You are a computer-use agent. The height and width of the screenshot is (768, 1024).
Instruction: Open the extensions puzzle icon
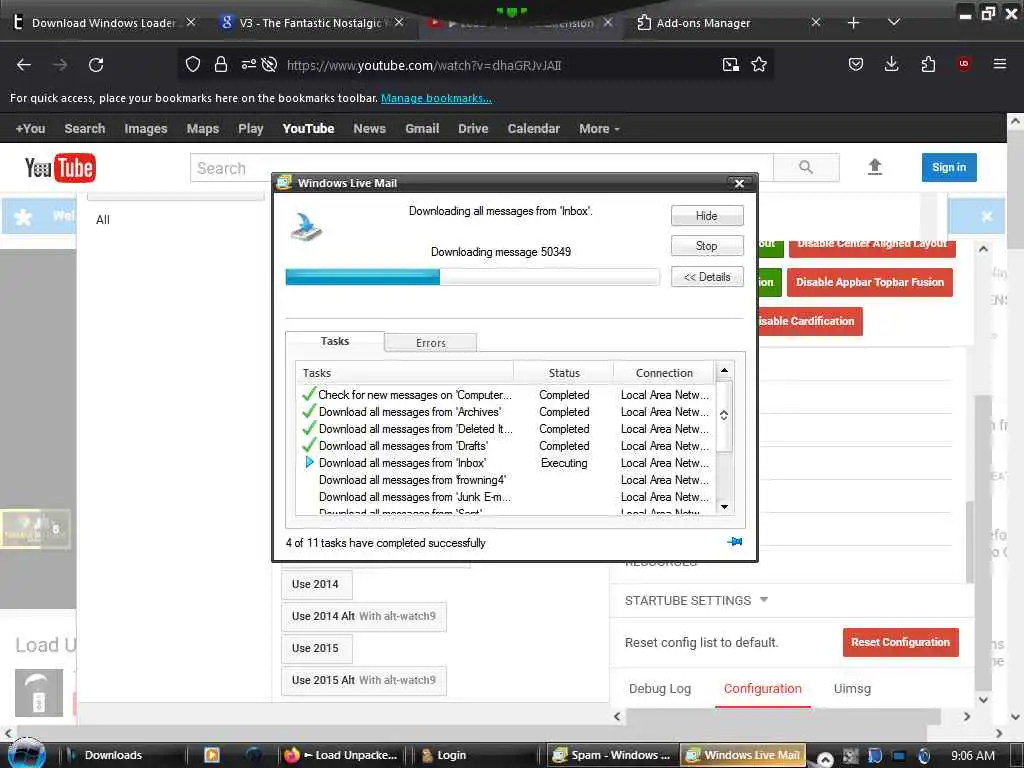pyautogui.click(x=928, y=64)
